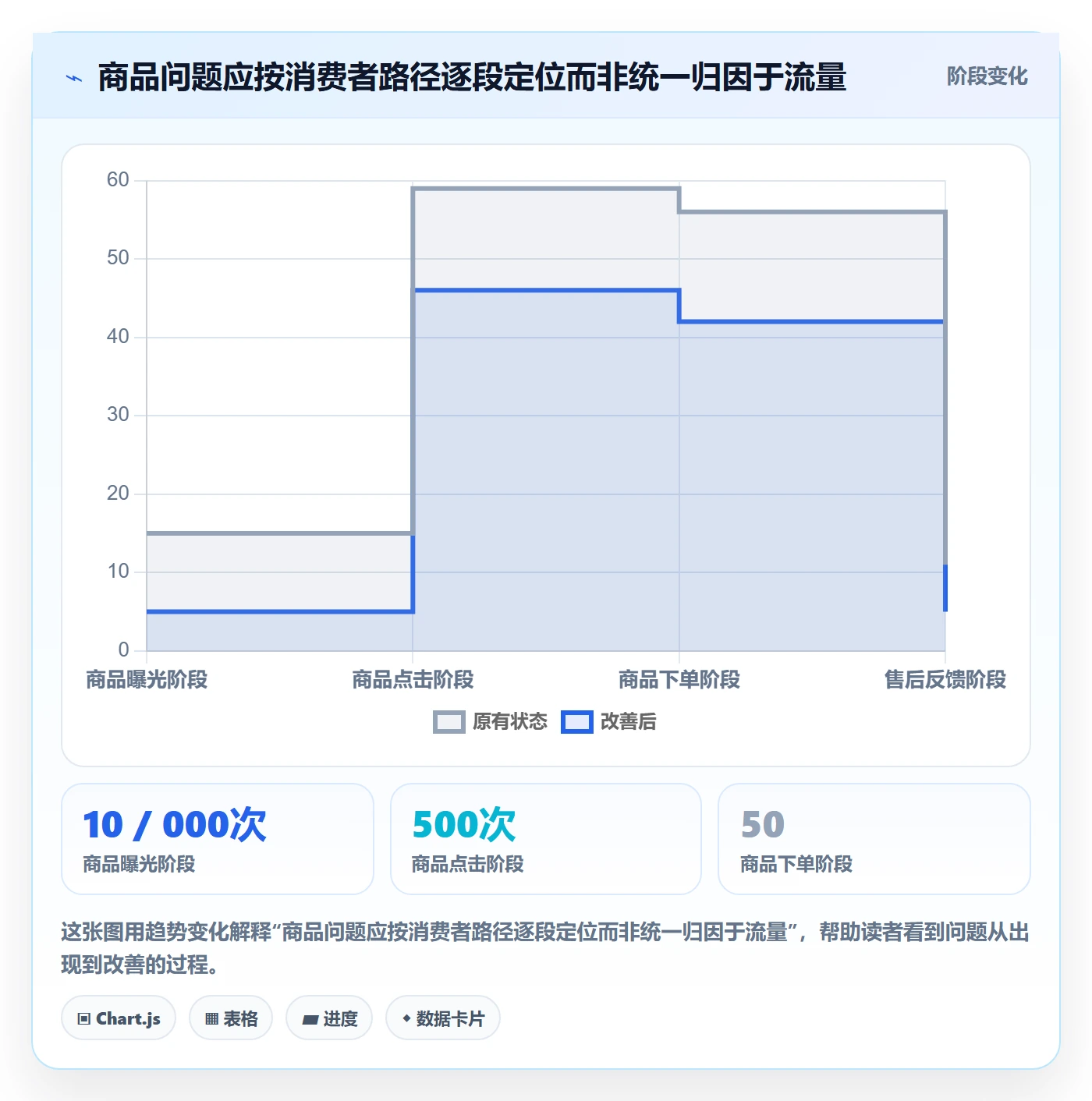
Task: Click the y-axis value 10
Action: pos(118,572)
